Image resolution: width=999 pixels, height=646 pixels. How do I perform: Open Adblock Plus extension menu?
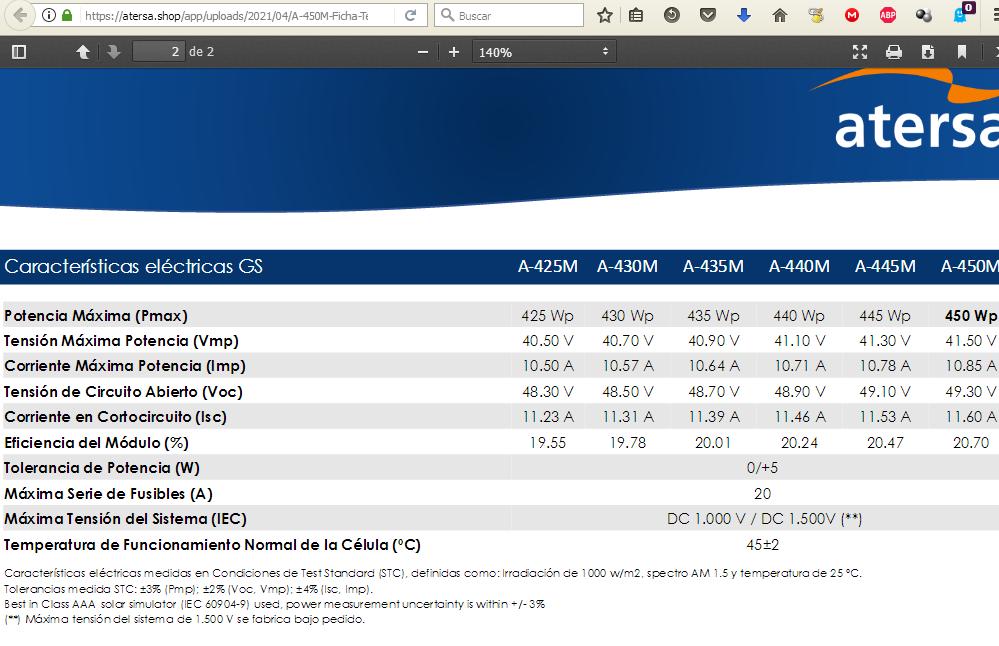click(x=888, y=15)
